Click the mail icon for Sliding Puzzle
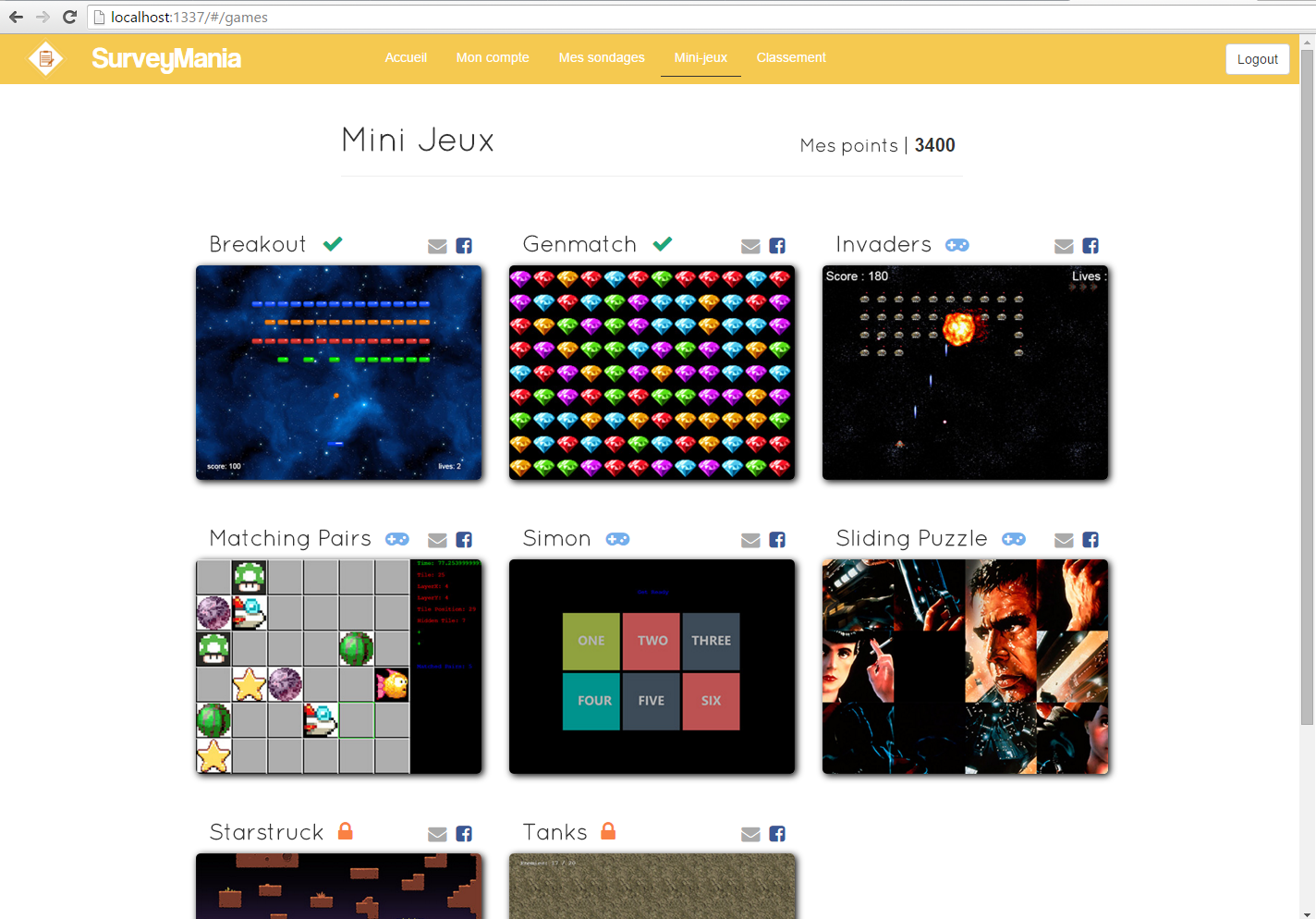This screenshot has width=1316, height=919. (x=1064, y=540)
